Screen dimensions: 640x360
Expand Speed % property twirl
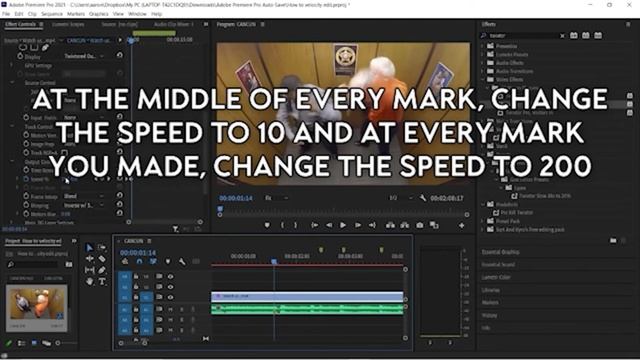(x=18, y=179)
